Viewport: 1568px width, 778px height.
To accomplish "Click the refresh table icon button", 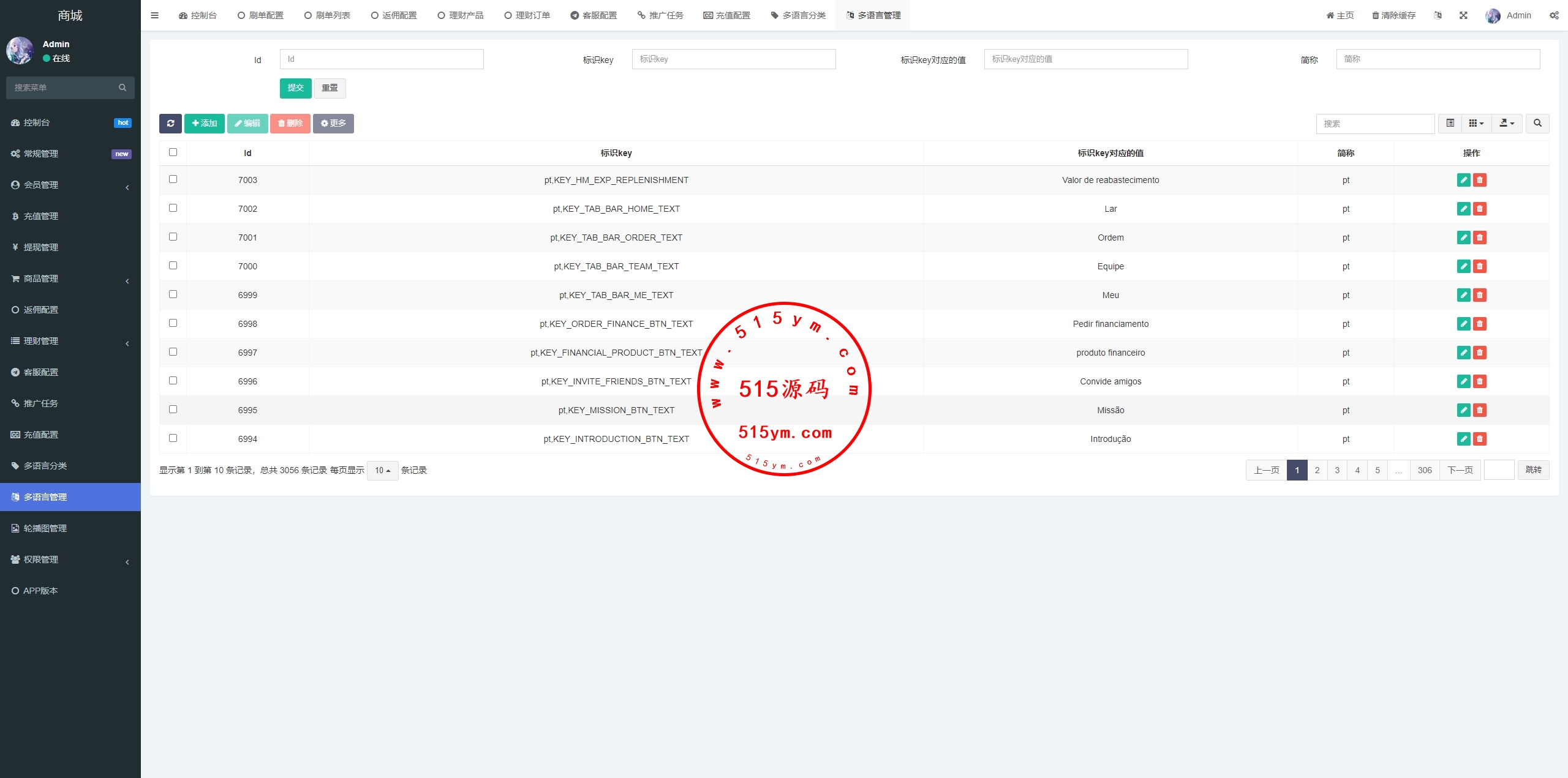I will coord(170,123).
